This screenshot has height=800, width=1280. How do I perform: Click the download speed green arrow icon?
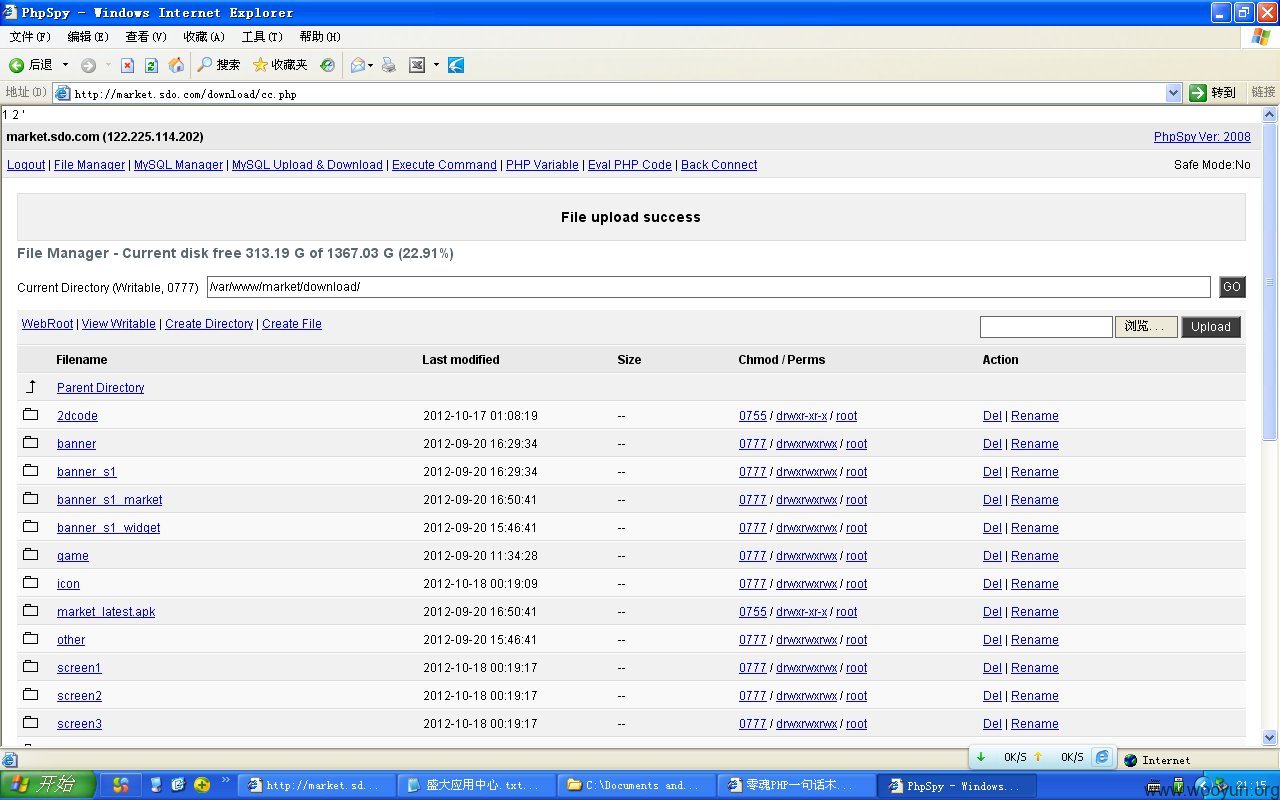[981, 758]
